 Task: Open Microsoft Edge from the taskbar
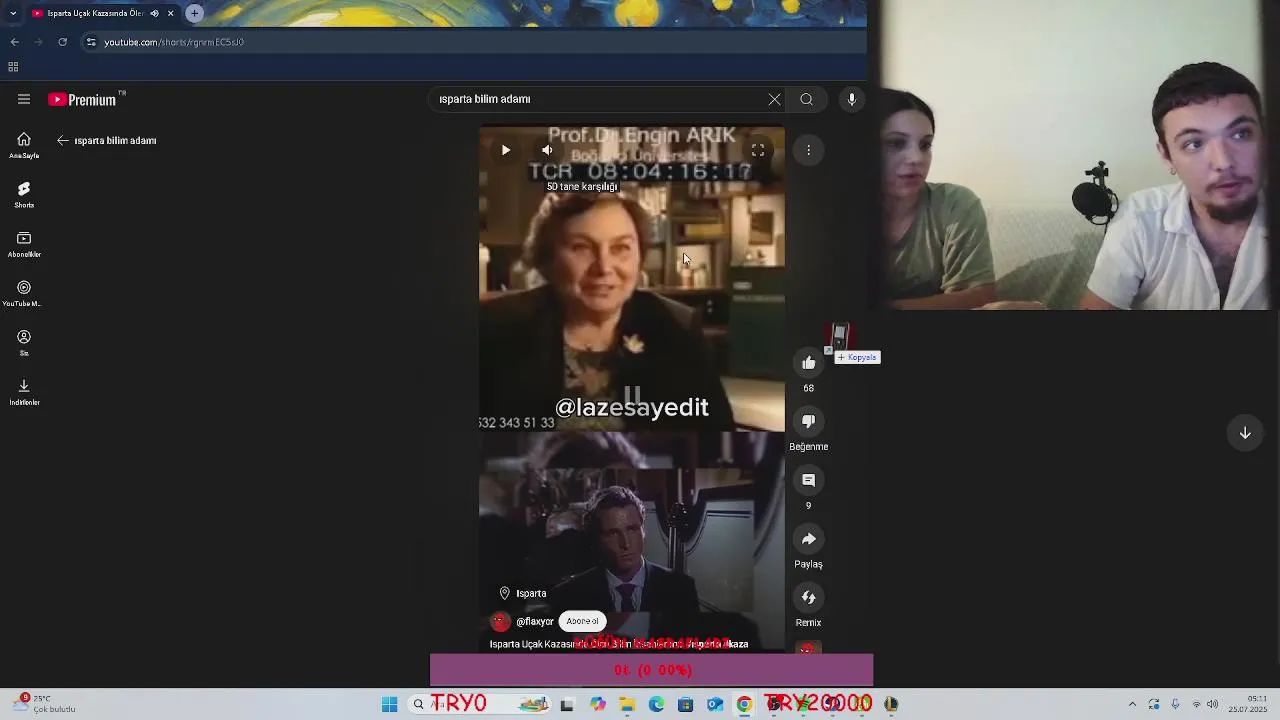point(656,705)
